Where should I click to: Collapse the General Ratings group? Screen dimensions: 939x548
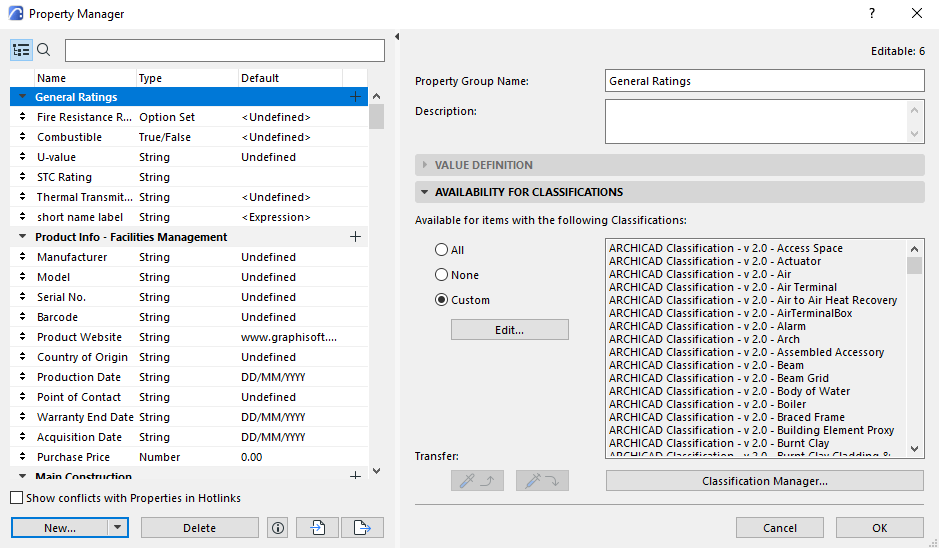pos(23,97)
